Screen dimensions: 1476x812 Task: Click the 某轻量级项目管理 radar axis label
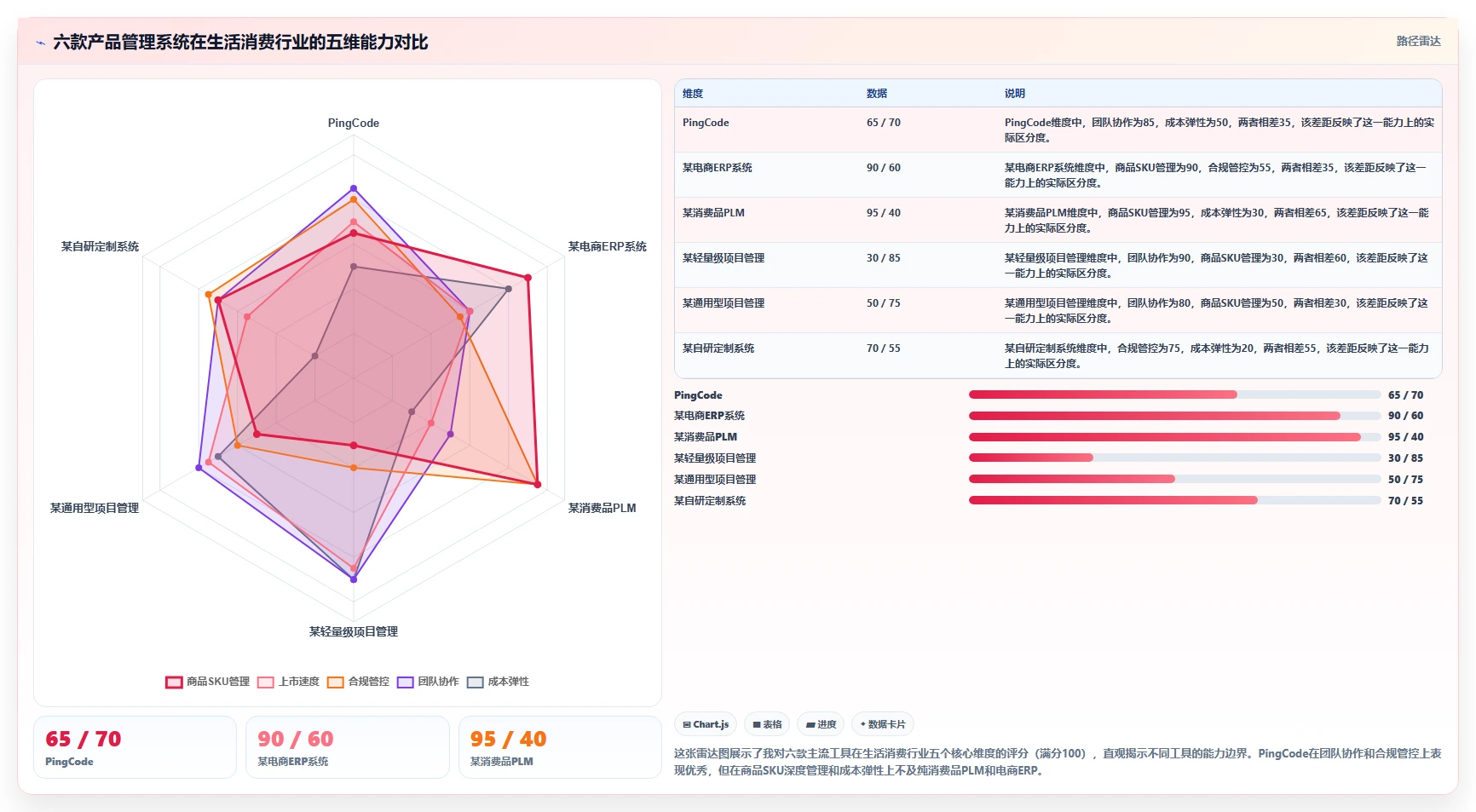(x=354, y=631)
